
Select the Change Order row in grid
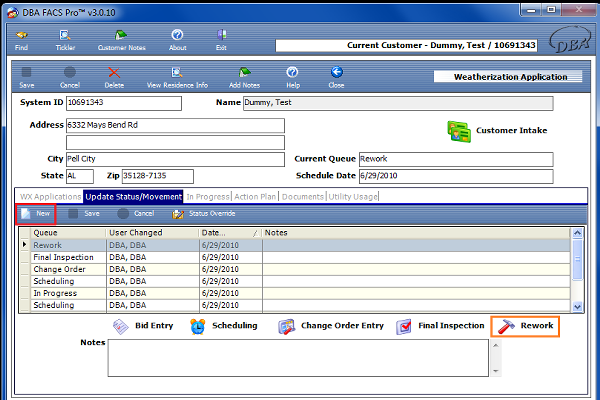tap(300, 269)
